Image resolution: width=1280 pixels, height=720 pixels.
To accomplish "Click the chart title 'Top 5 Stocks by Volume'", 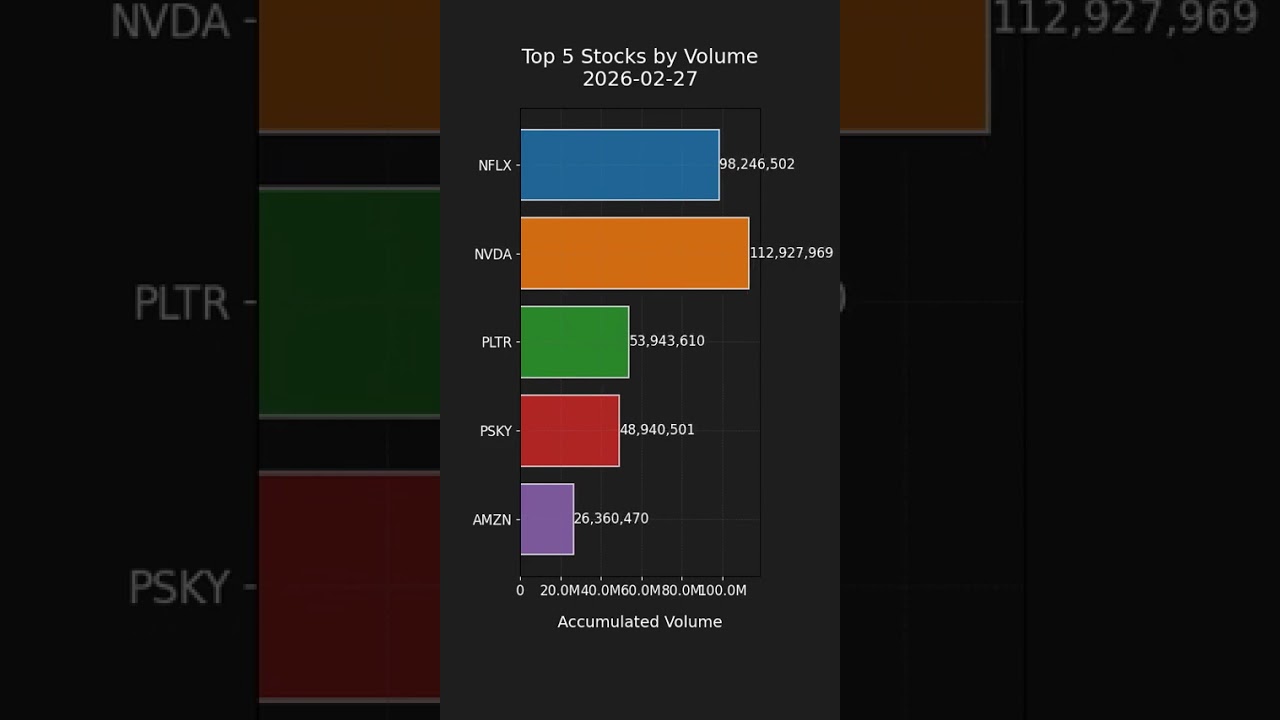I will pyautogui.click(x=640, y=57).
